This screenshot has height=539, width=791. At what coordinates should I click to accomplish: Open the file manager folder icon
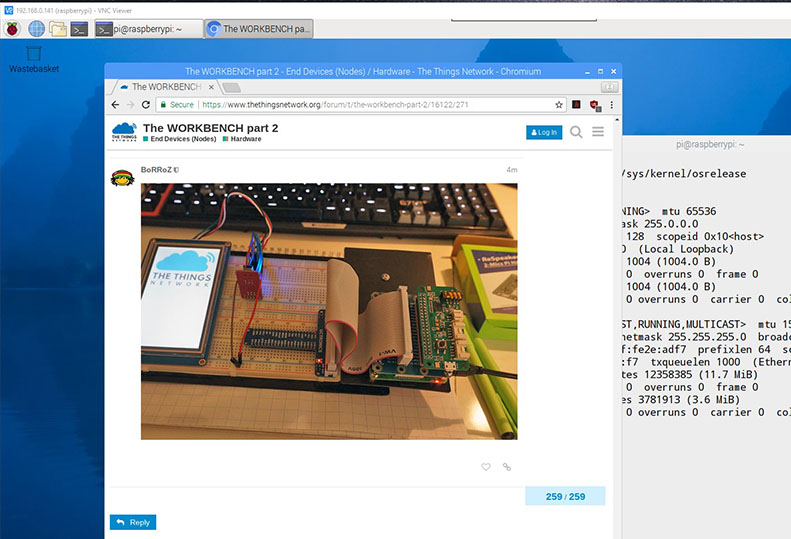click(x=58, y=29)
